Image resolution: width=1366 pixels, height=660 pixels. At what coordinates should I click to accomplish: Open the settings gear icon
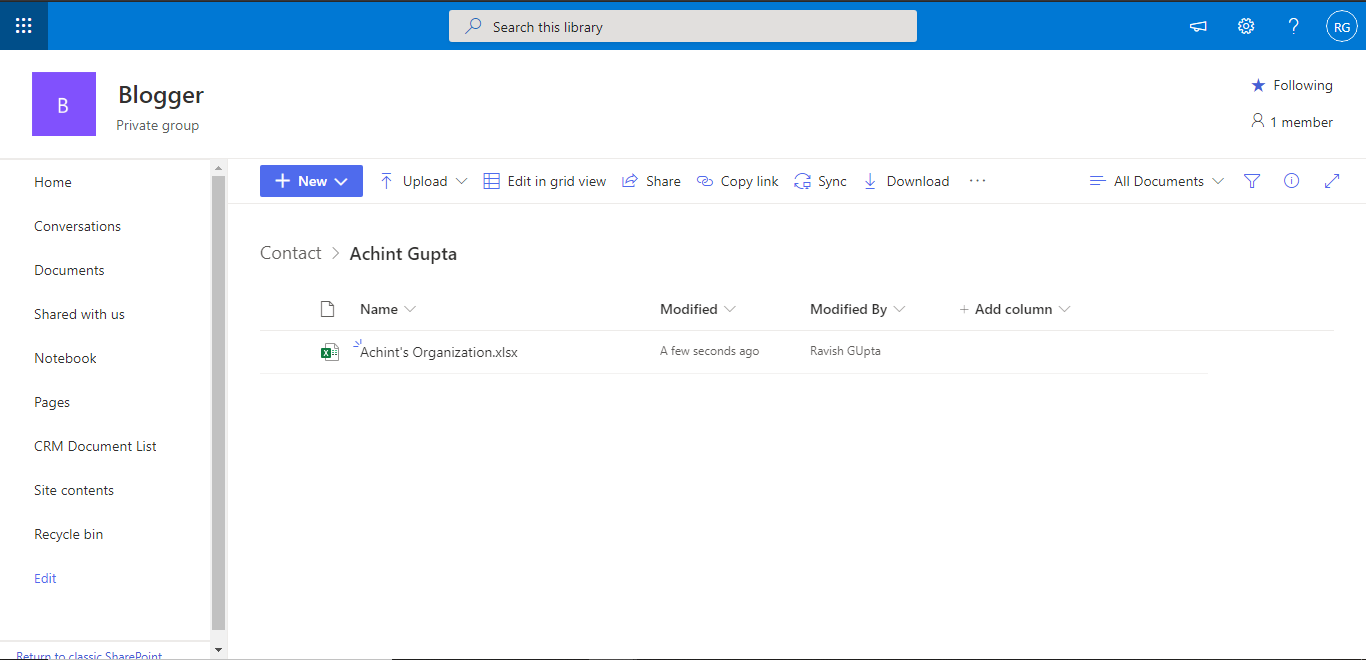tap(1246, 27)
